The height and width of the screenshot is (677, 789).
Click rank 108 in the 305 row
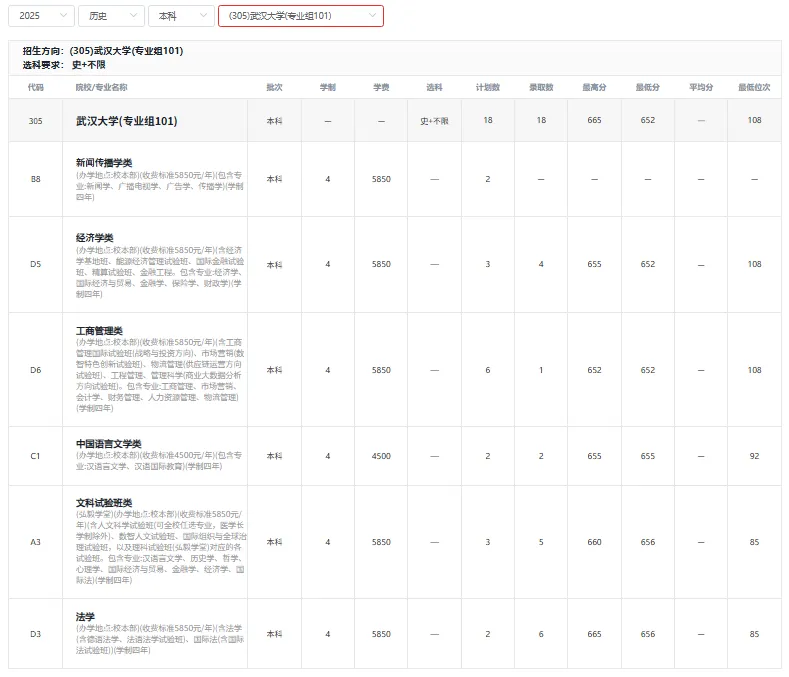point(754,120)
